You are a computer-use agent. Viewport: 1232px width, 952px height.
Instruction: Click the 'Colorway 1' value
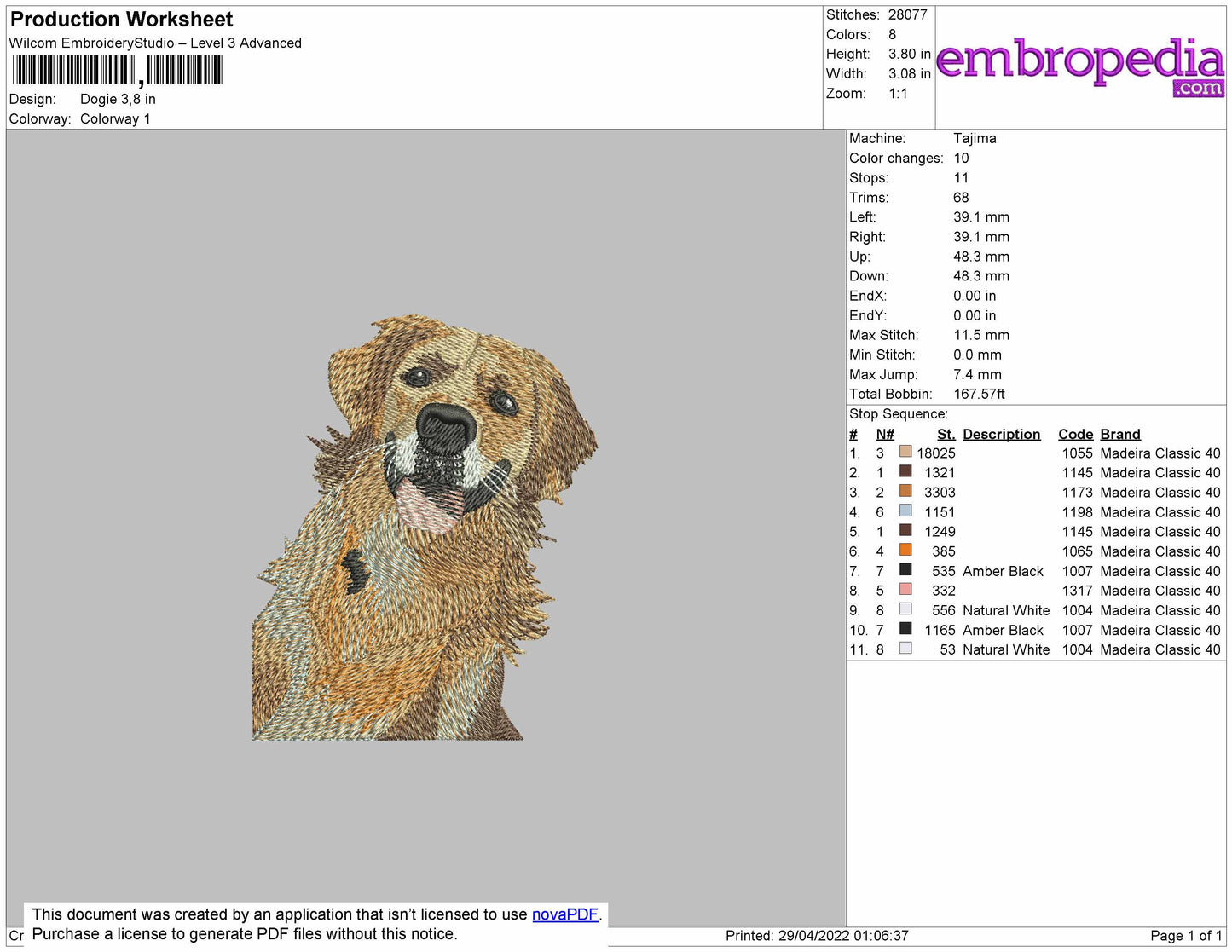coord(115,119)
